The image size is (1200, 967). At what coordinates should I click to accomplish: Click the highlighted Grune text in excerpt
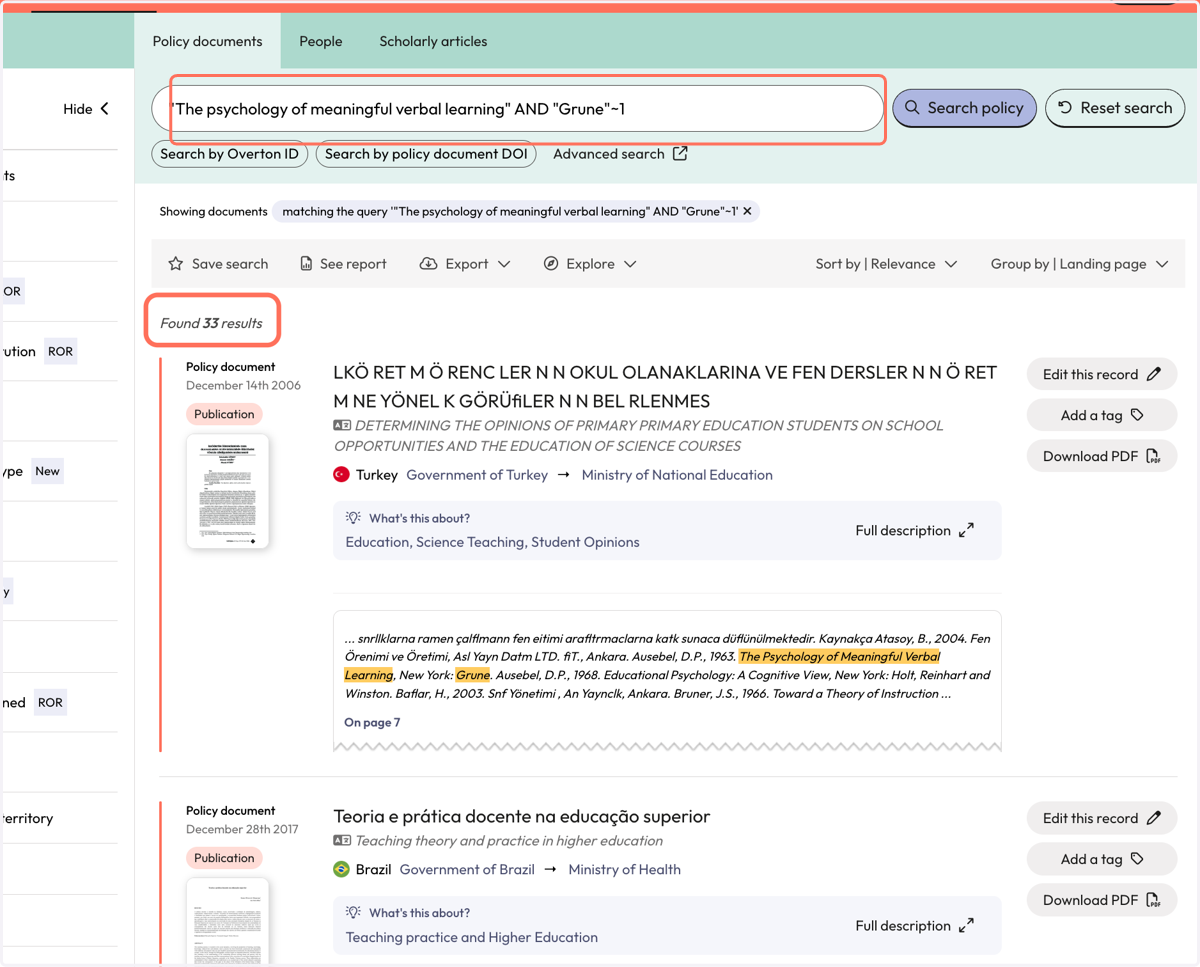click(473, 675)
